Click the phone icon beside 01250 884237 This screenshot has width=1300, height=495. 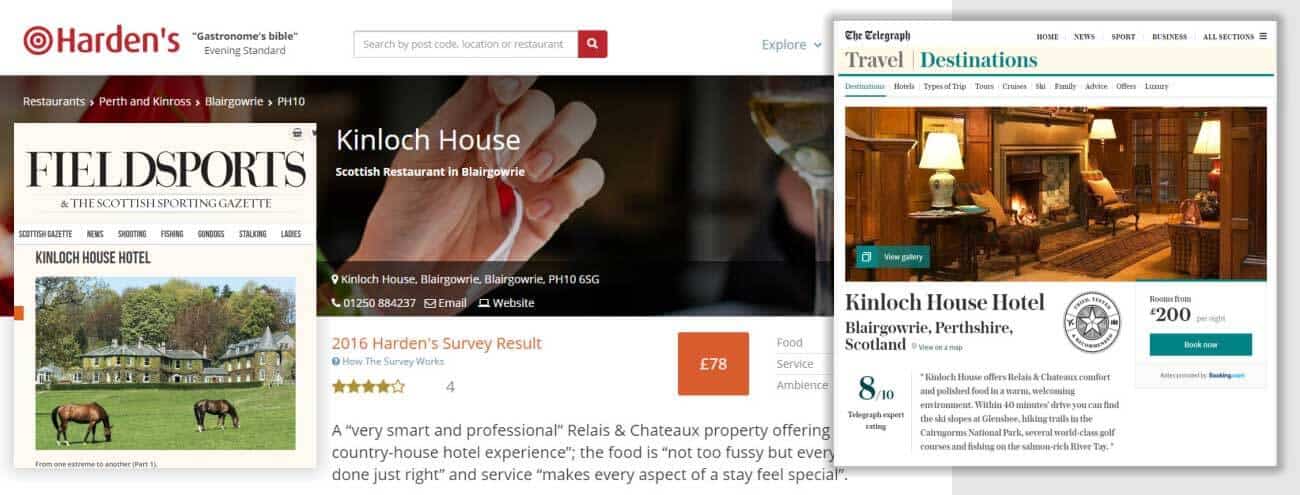point(336,303)
